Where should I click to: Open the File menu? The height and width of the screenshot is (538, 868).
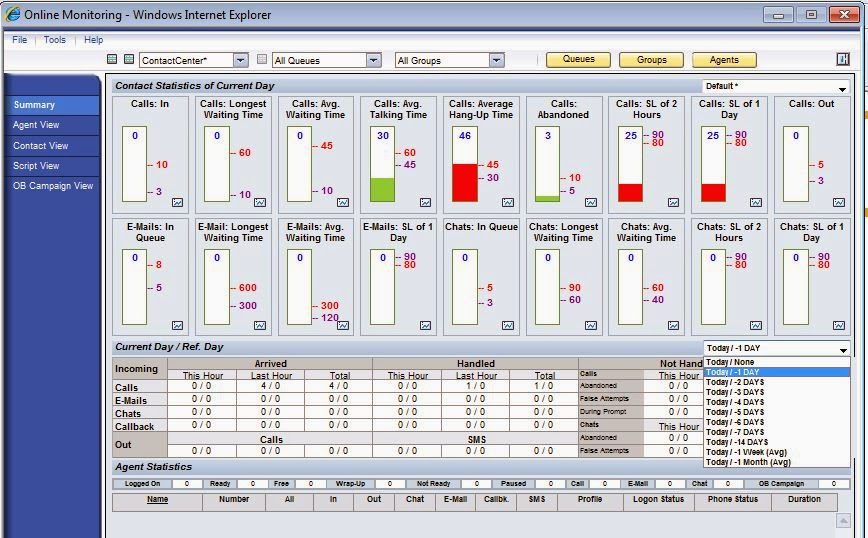pos(19,40)
